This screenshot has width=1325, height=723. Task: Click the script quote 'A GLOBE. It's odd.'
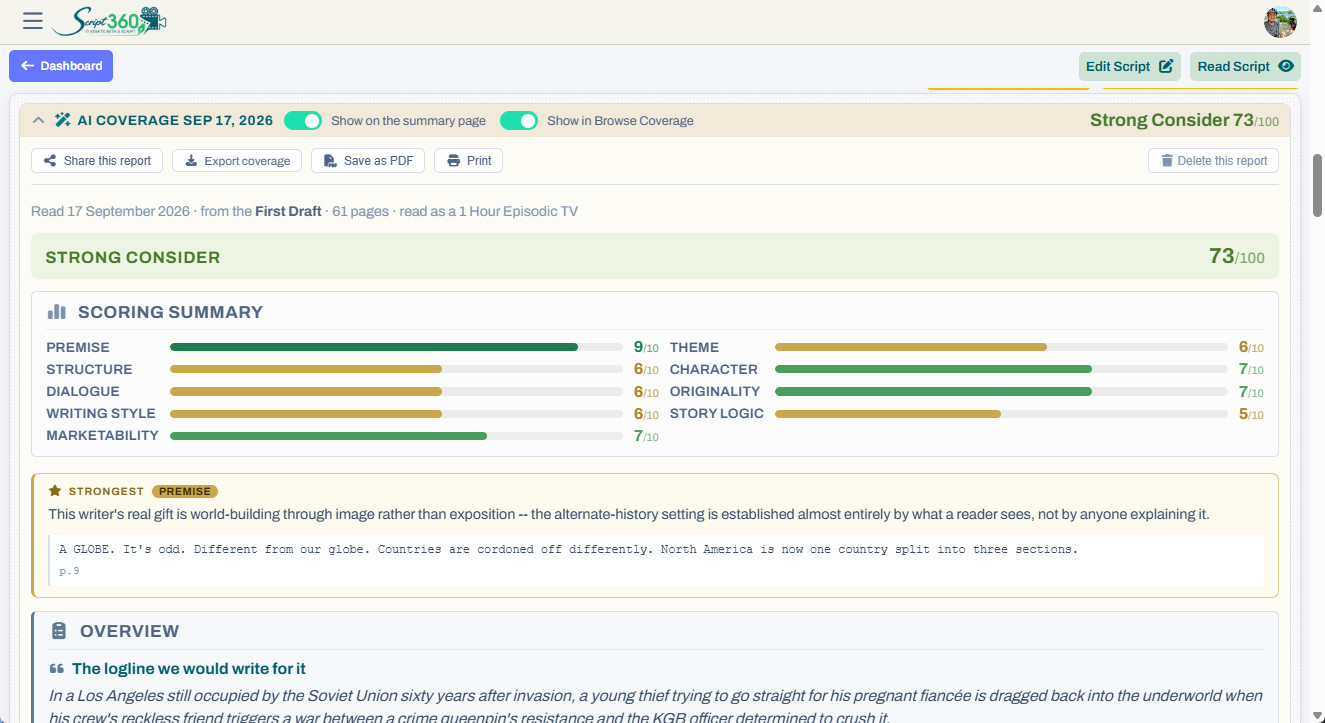pyautogui.click(x=568, y=549)
